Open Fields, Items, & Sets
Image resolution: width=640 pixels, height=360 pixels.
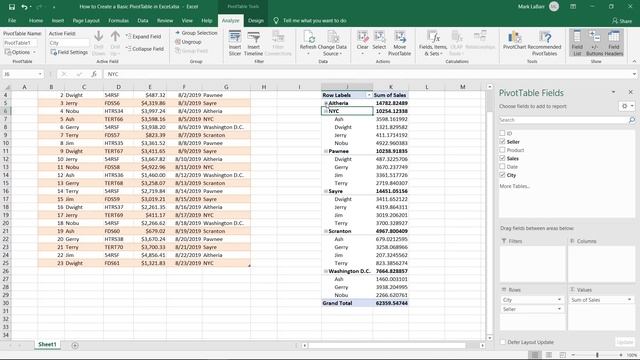[x=433, y=43]
